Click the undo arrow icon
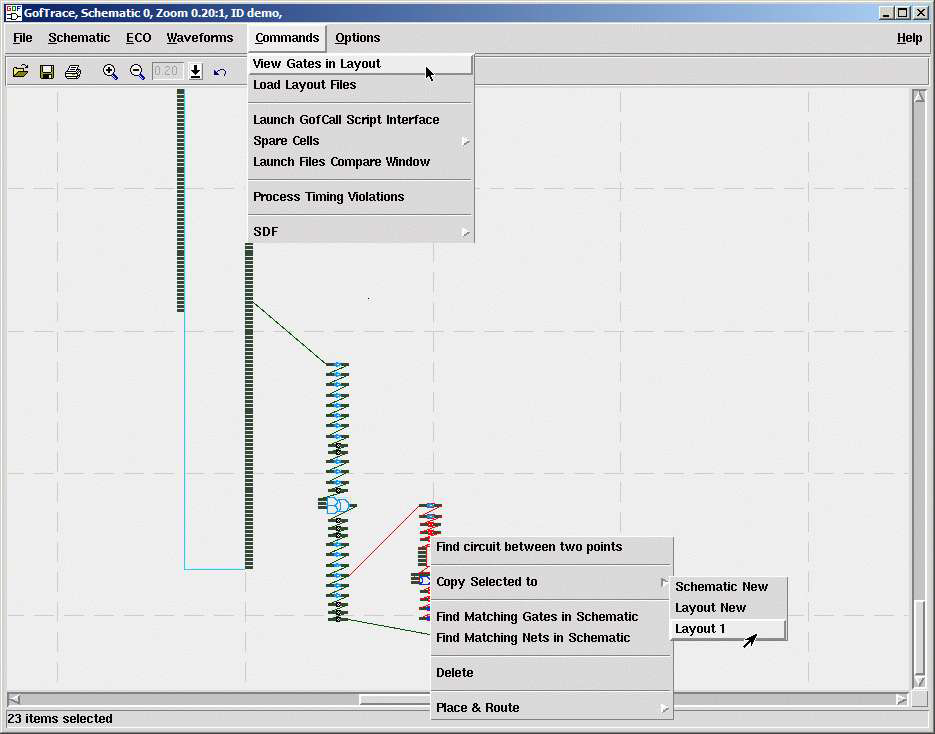This screenshot has width=935, height=734. pyautogui.click(x=220, y=72)
